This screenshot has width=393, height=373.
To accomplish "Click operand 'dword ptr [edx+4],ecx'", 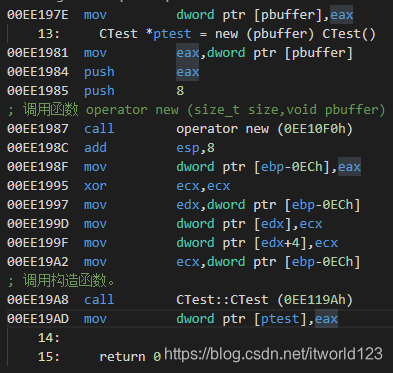I will [x=257, y=243].
